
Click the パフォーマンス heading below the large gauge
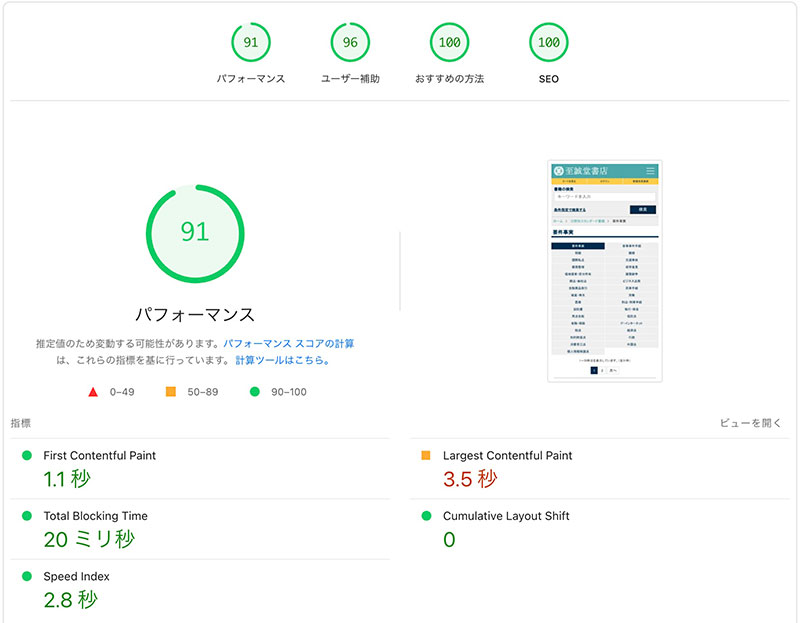195,314
